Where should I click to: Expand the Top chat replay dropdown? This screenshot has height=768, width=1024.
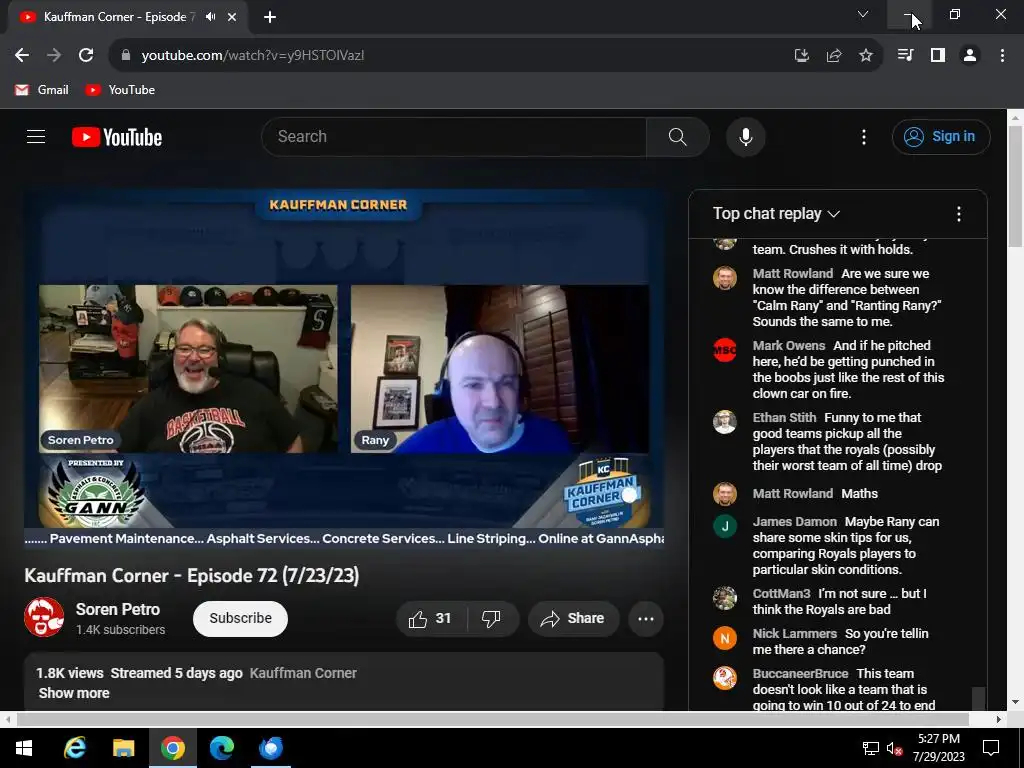click(x=776, y=214)
